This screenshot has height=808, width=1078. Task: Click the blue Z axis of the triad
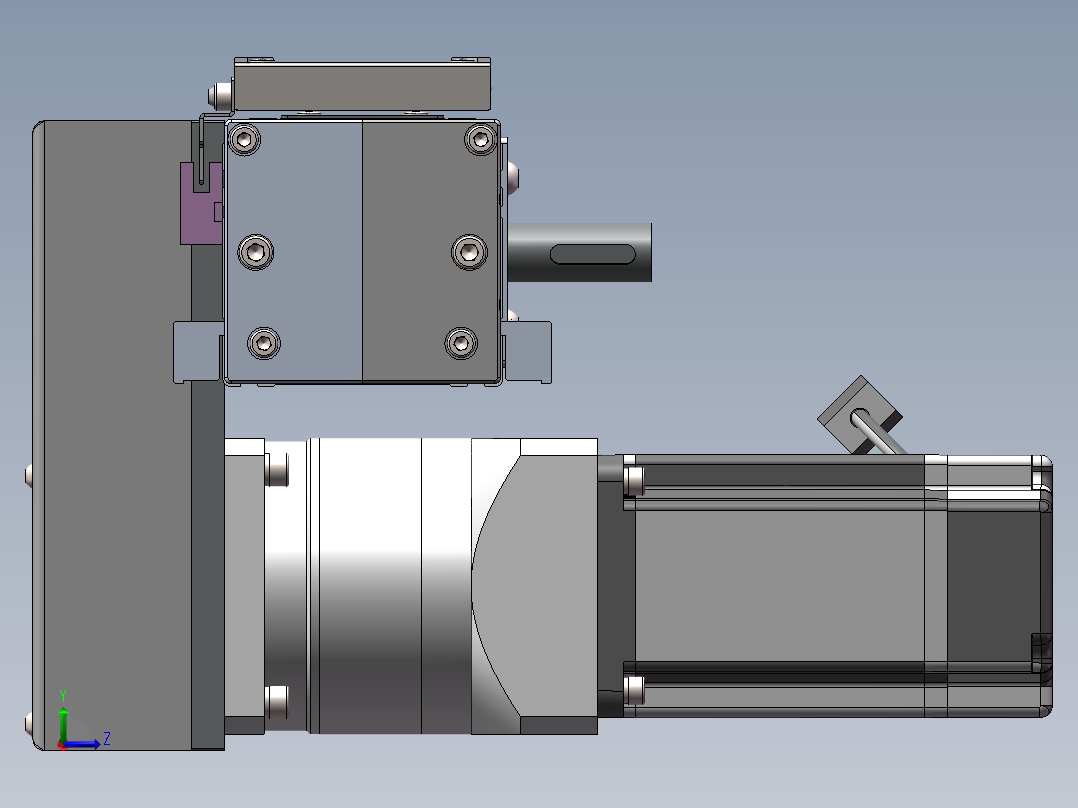pos(81,744)
